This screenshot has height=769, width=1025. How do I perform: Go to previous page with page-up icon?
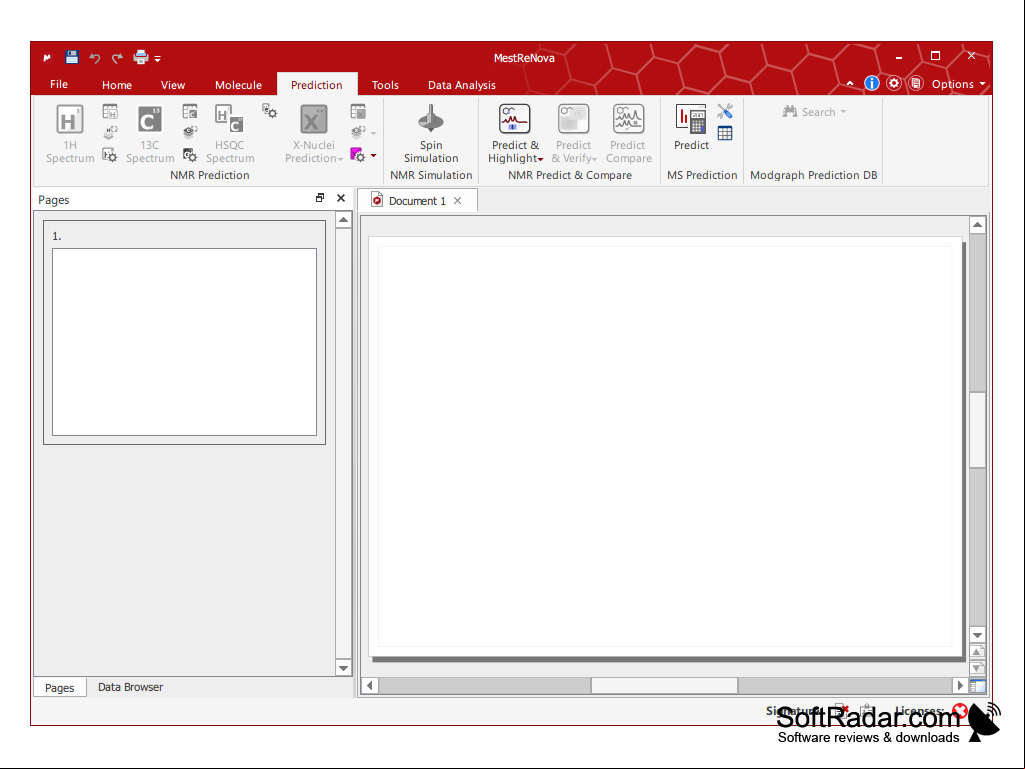tap(977, 652)
